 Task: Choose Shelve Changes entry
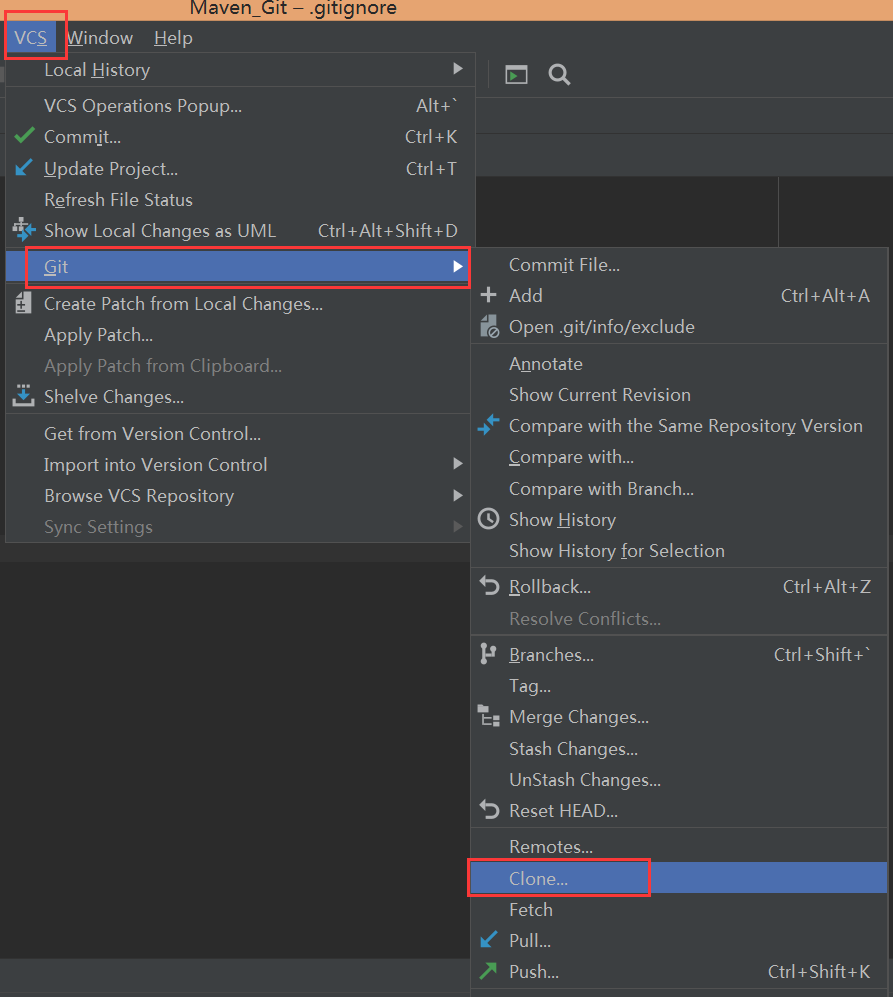click(x=238, y=397)
